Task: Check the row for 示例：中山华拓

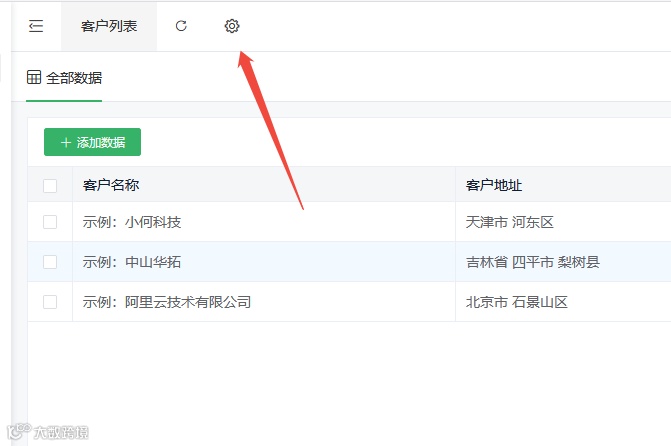Action: click(x=50, y=262)
